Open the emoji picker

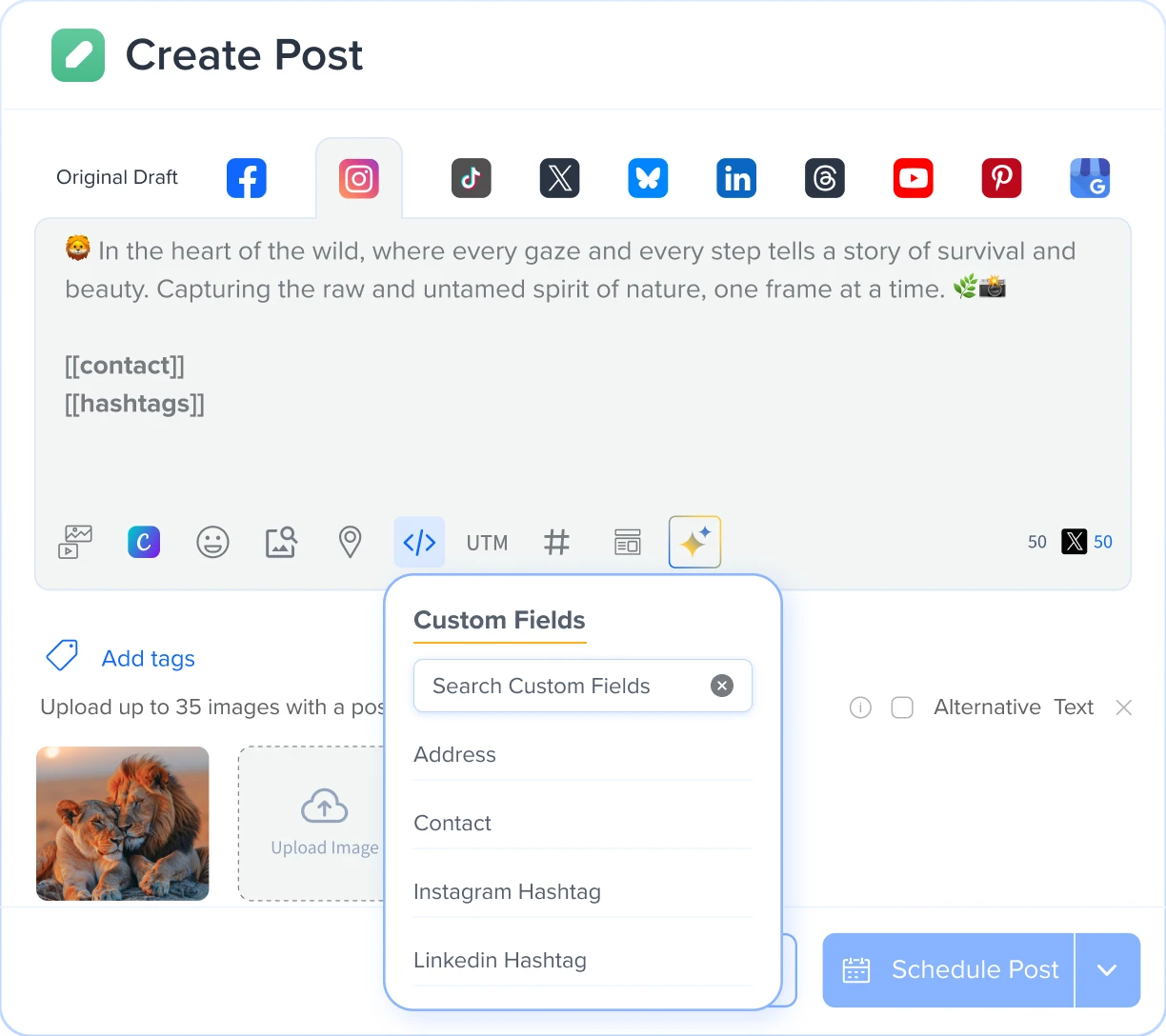point(212,542)
